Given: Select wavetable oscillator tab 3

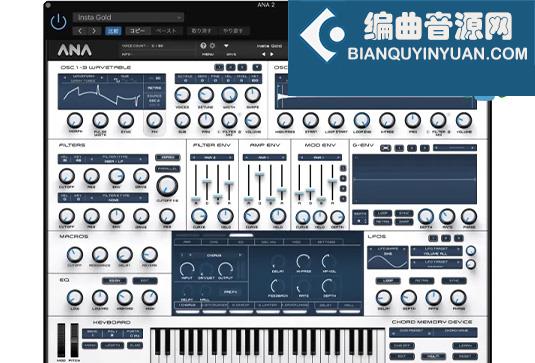Looking at the screenshot, I should pos(242,67).
